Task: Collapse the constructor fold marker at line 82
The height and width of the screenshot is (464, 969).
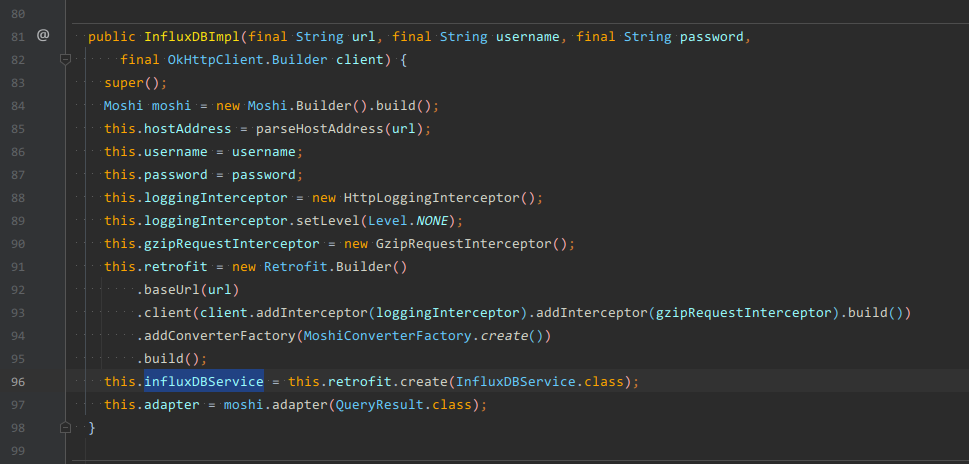Action: (65, 59)
